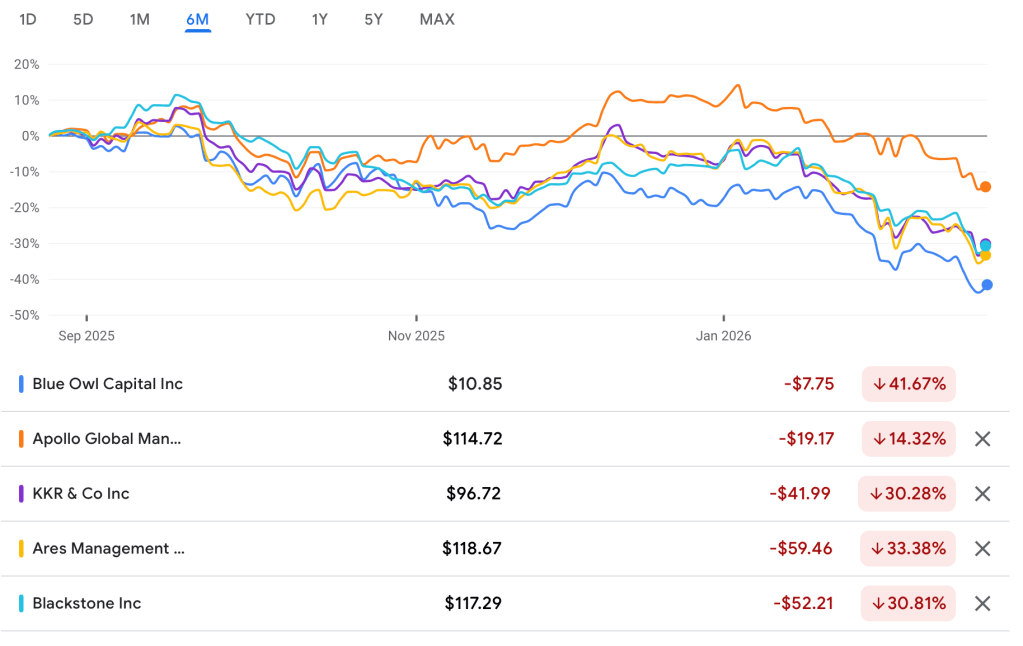Image resolution: width=1023 pixels, height=646 pixels.
Task: Show the 1Y price range
Action: [x=319, y=19]
